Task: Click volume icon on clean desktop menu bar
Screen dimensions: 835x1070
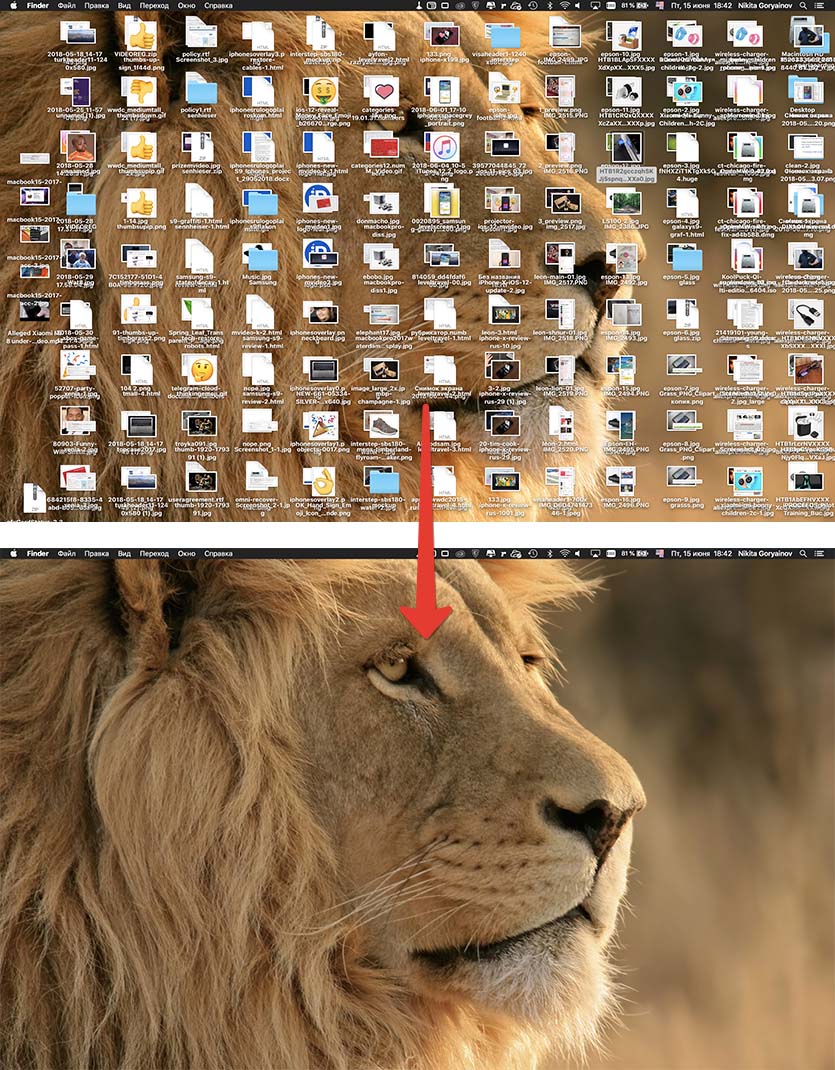Action: pos(578,553)
